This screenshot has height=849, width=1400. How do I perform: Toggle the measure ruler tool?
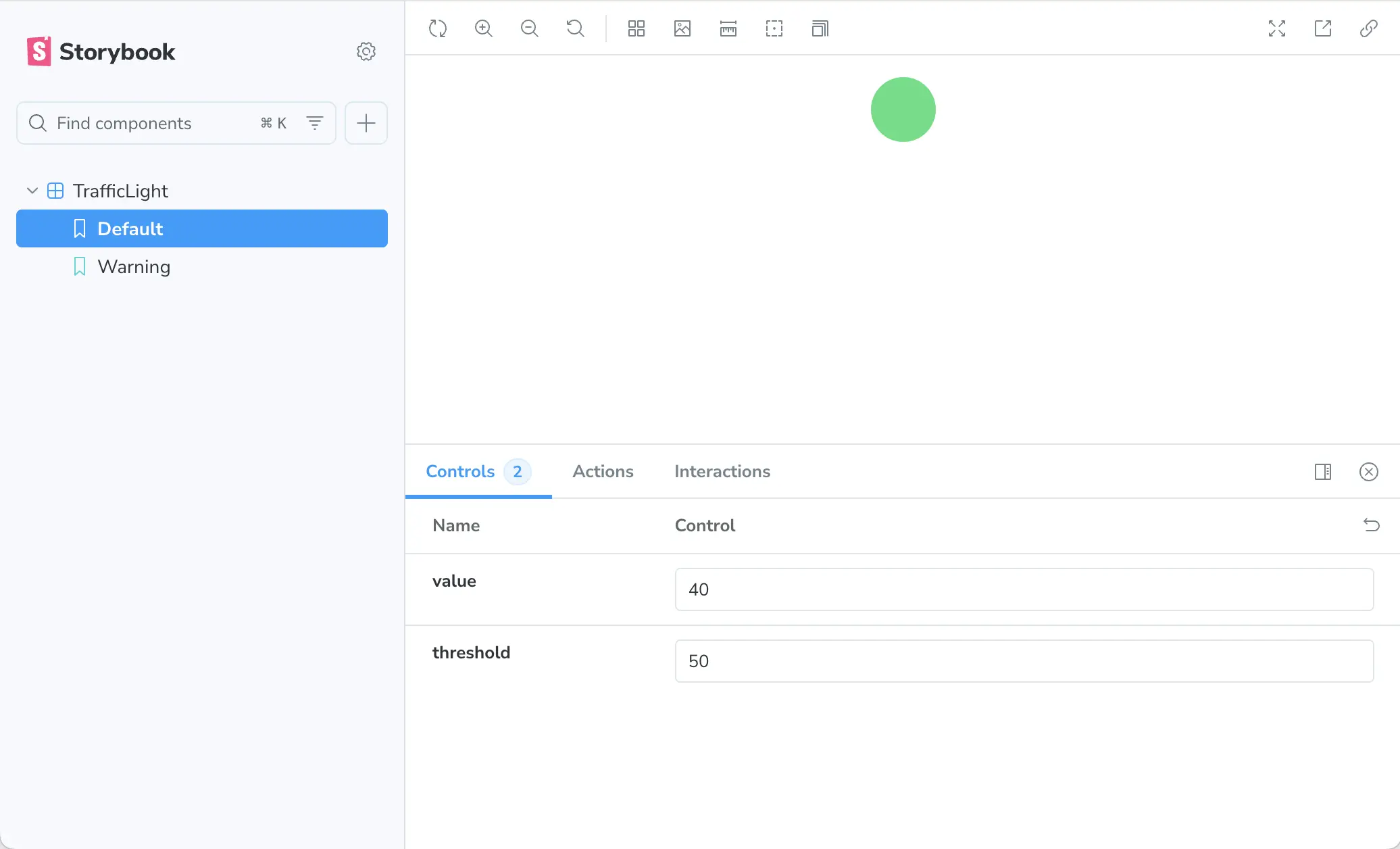[x=728, y=28]
